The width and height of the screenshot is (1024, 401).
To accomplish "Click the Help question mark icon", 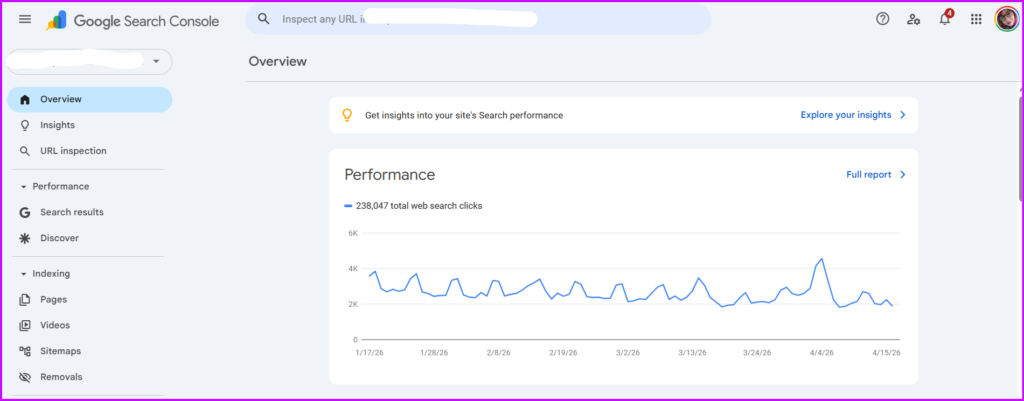I will pos(882,19).
